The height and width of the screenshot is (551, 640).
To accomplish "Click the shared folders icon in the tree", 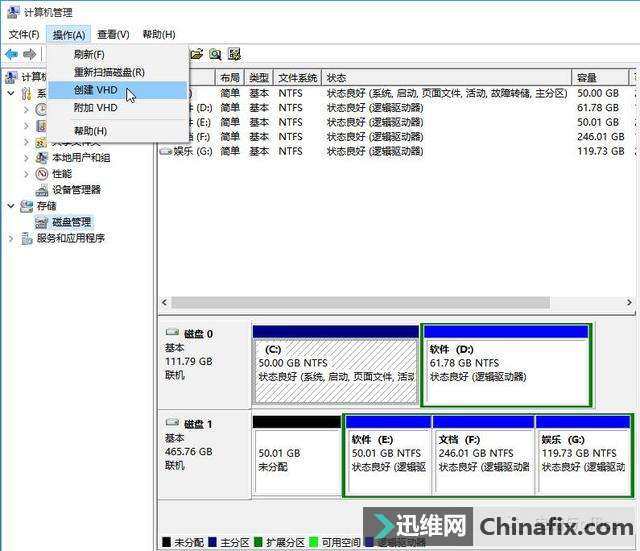I will click(x=41, y=142).
